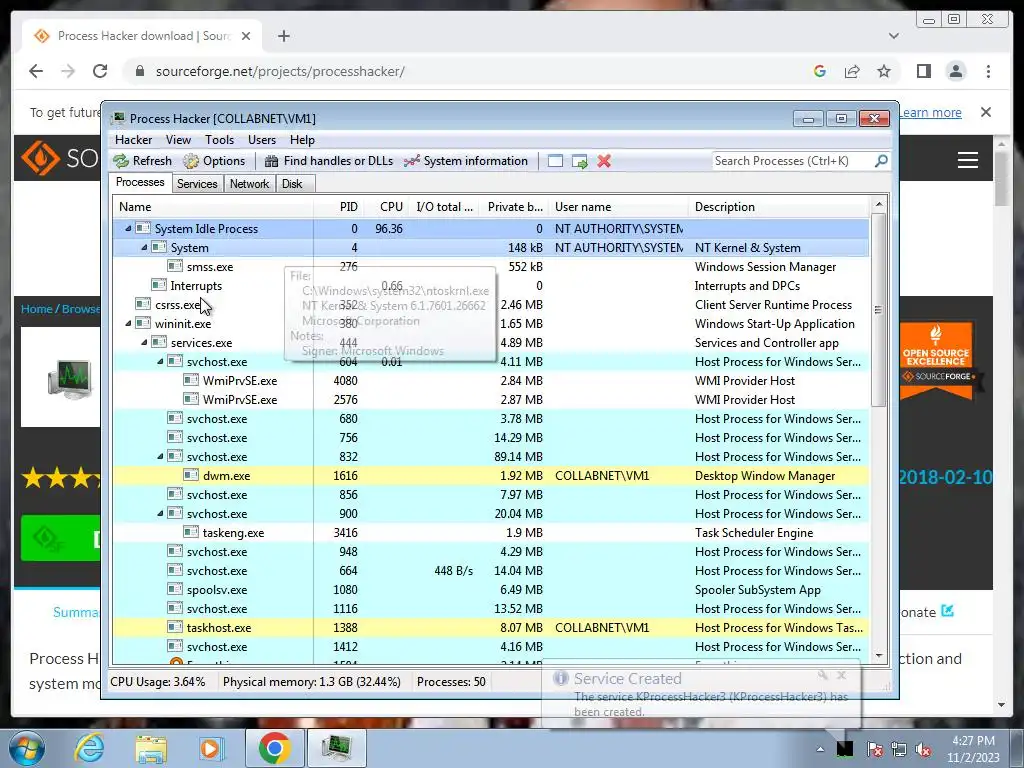Open a new Chrome tab
Viewport: 1024px width, 768px height.
[283, 36]
